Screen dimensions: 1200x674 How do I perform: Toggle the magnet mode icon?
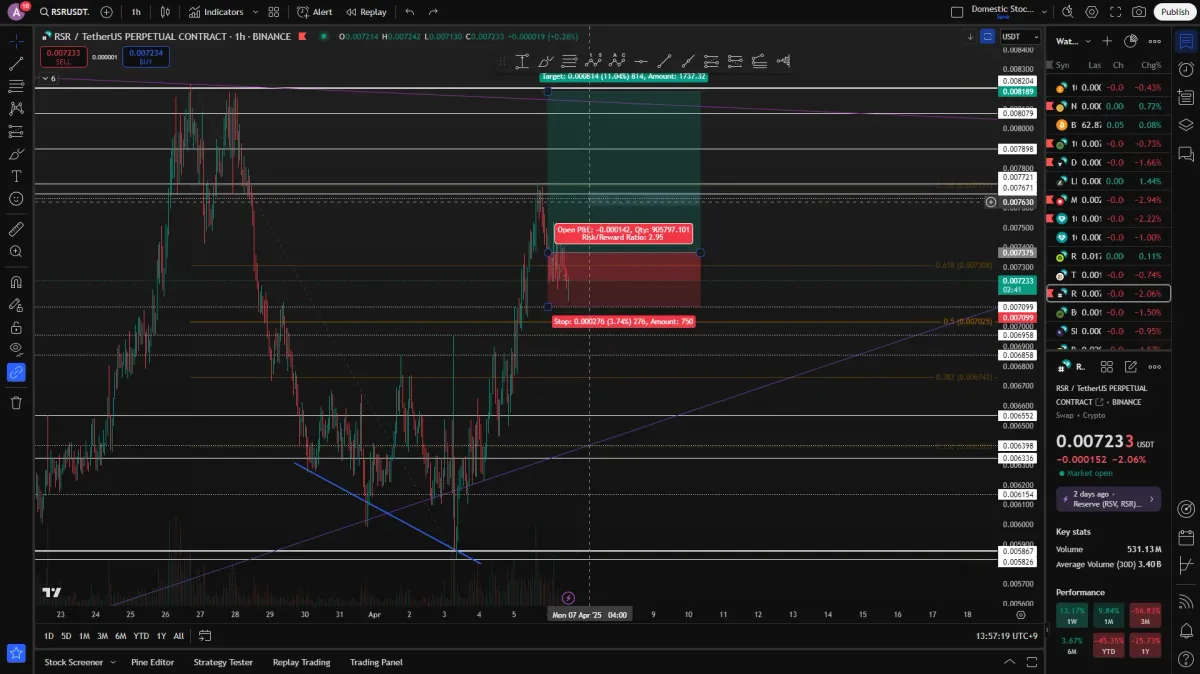(x=16, y=282)
